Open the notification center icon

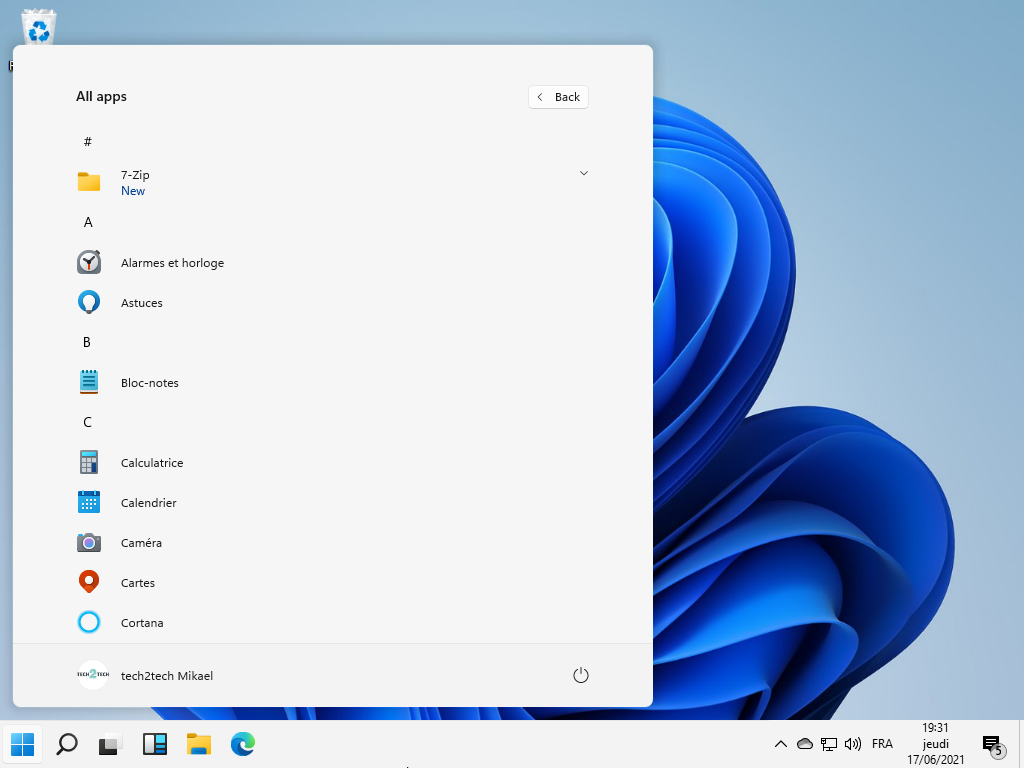click(993, 745)
